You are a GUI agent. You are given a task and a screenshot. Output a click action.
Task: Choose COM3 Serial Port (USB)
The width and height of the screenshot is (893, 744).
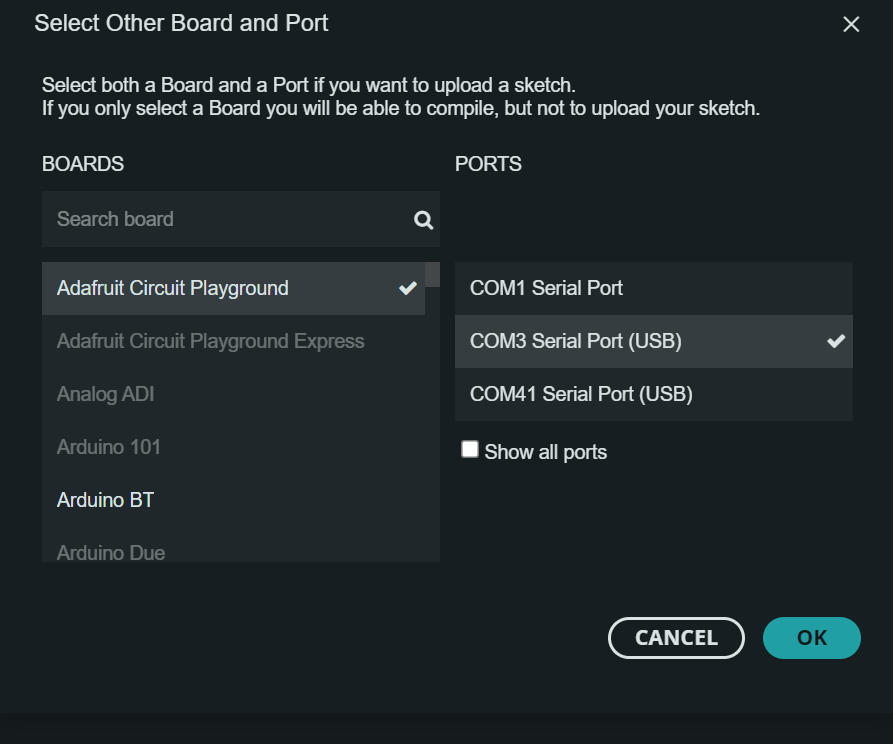tap(575, 341)
